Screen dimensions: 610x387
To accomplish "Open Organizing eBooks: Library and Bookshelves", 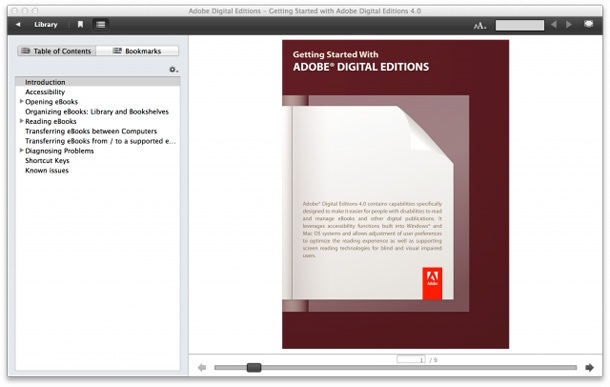I will coord(98,112).
